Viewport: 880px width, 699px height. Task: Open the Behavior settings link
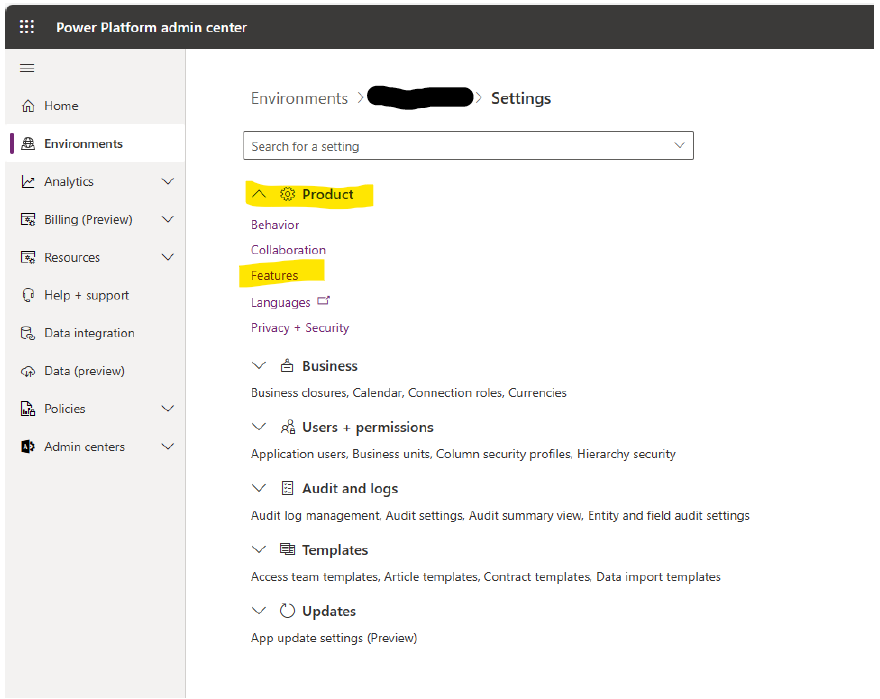(275, 225)
